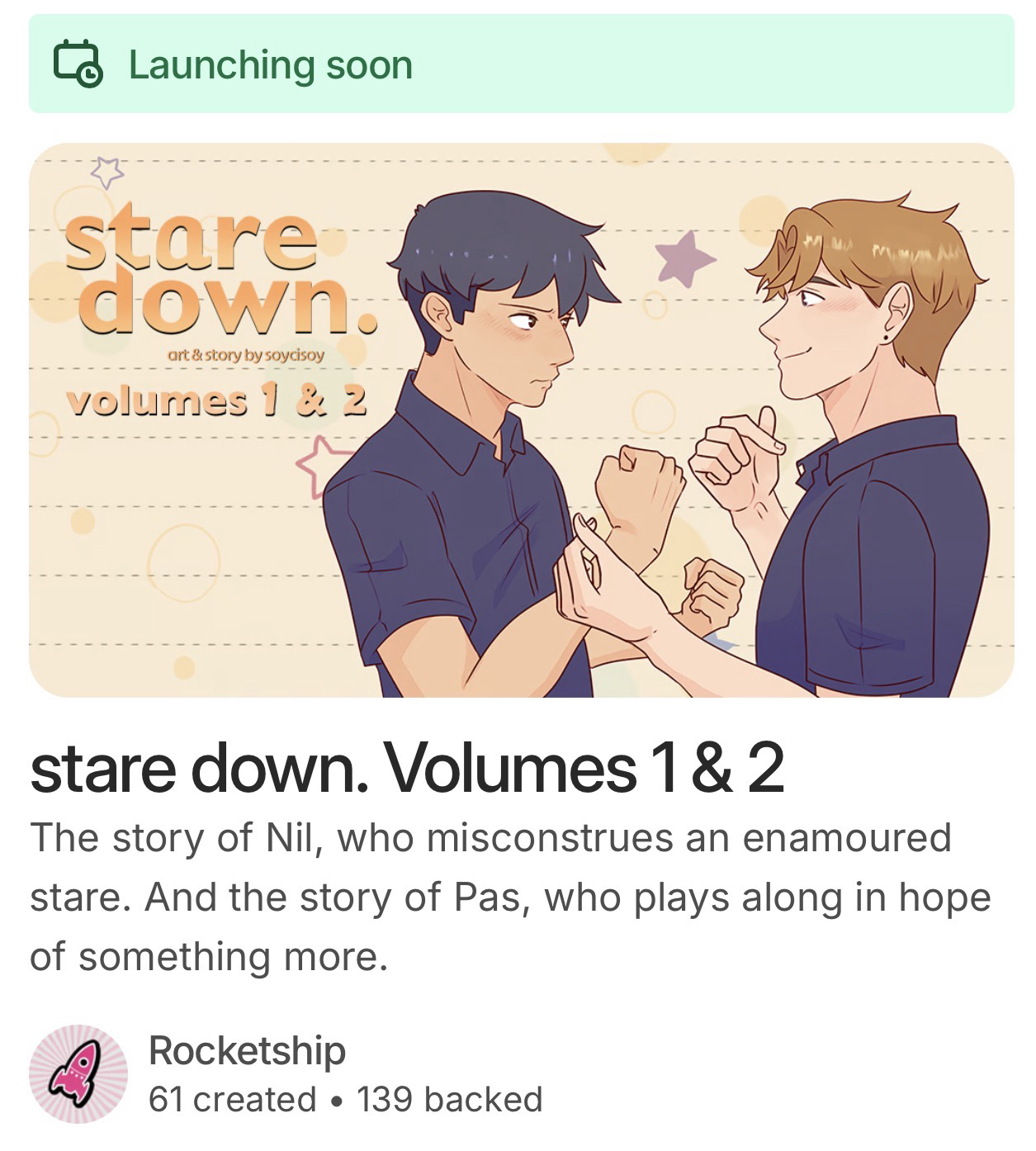
Task: Open the stare down cover image
Action: pos(521,420)
